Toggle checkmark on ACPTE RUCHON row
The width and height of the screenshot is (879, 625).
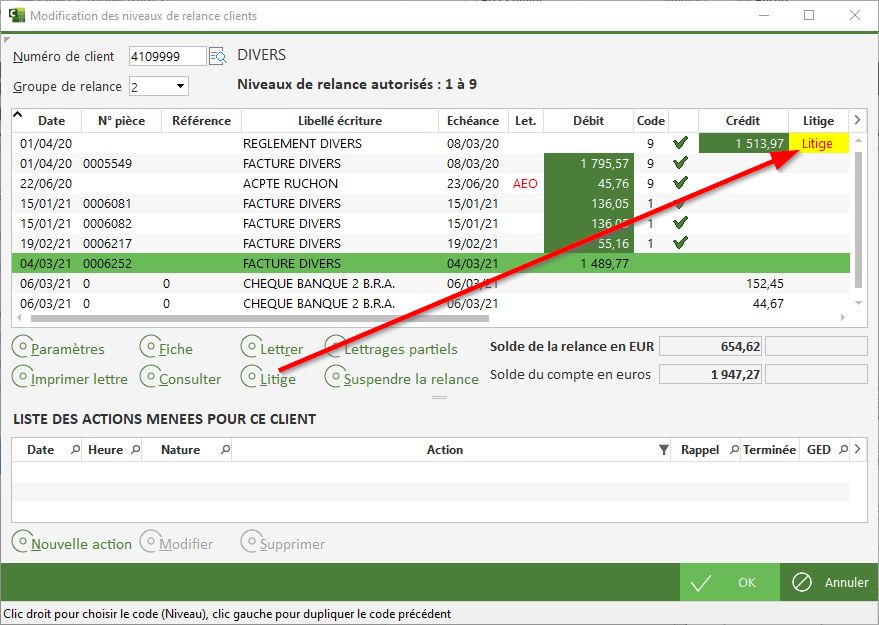tap(681, 183)
